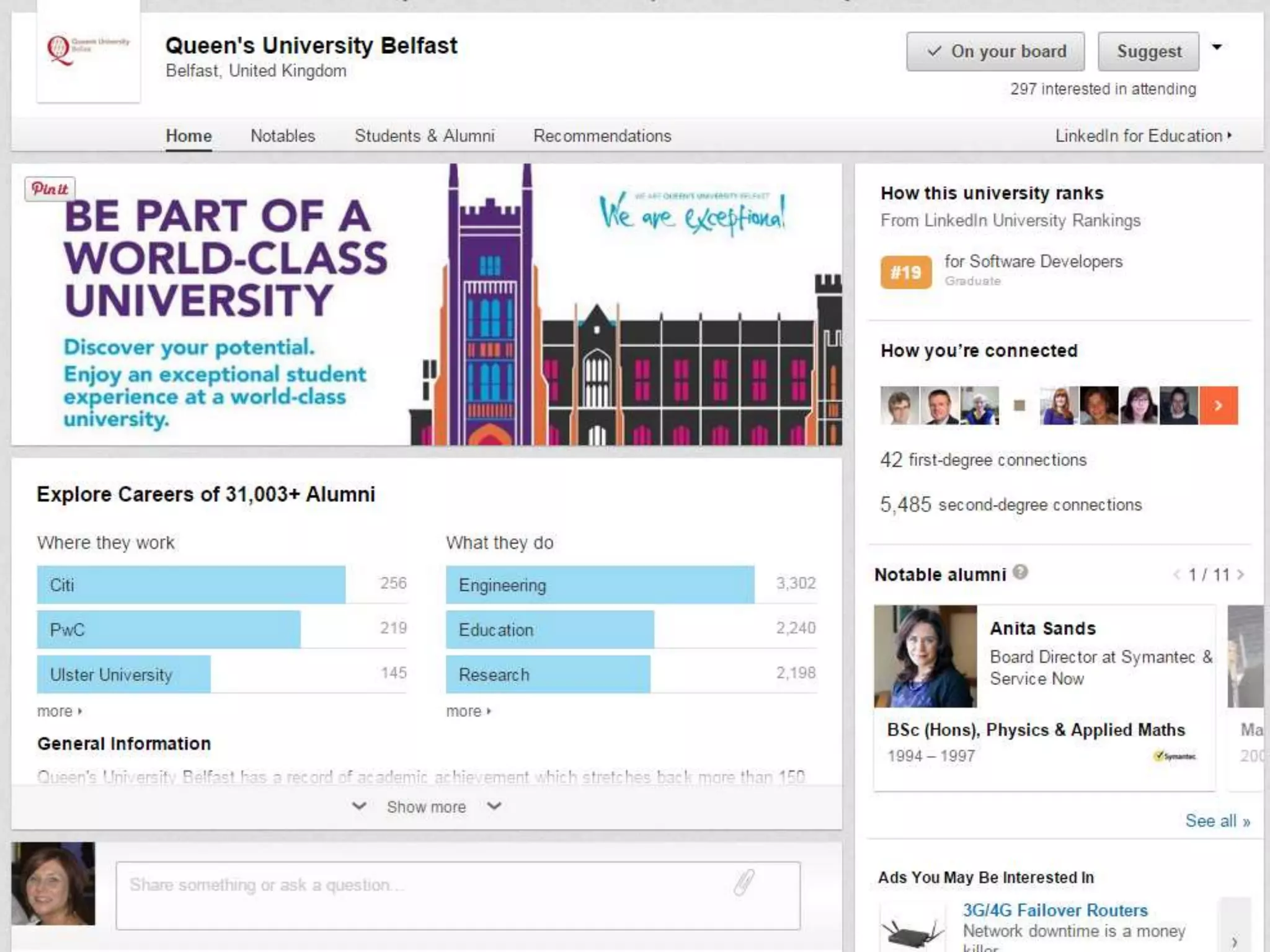Open 5,485 second-degree connections
The width and height of the screenshot is (1270, 952).
pyautogui.click(x=1011, y=505)
